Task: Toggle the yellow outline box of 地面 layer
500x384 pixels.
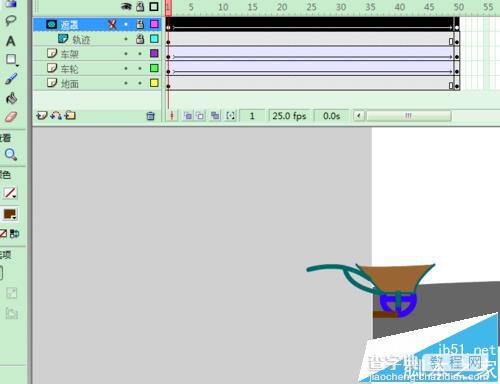Action: [x=154, y=83]
